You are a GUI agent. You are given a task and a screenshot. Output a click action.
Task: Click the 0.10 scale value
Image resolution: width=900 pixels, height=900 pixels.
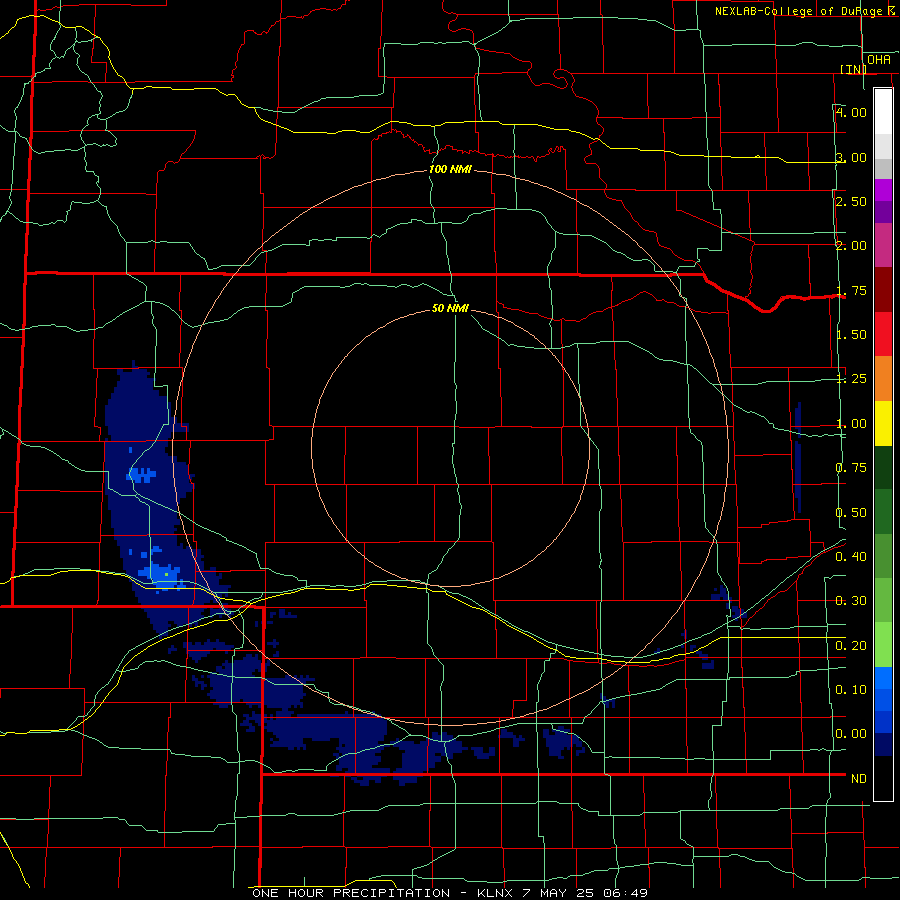pyautogui.click(x=851, y=689)
